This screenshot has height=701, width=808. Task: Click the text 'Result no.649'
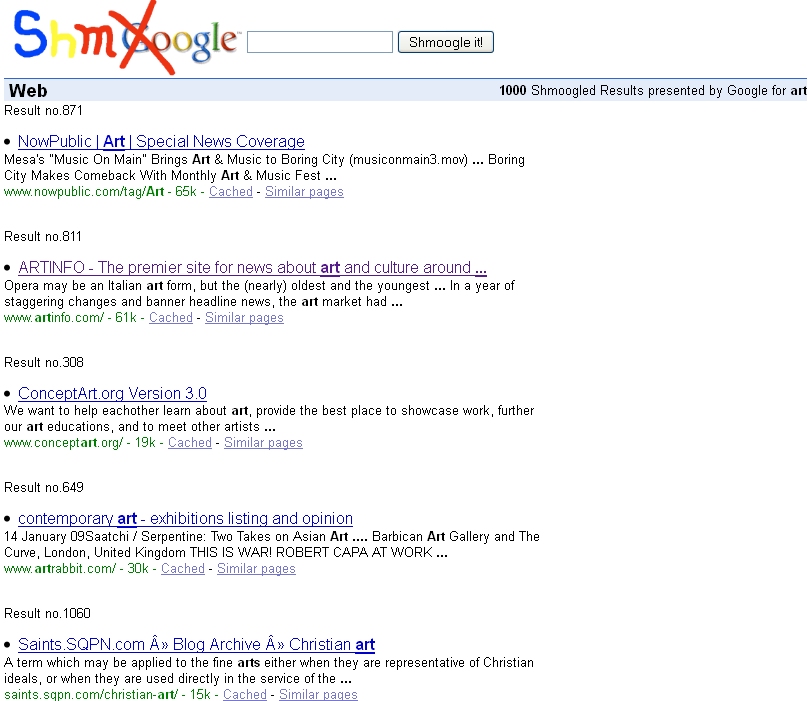coord(44,488)
